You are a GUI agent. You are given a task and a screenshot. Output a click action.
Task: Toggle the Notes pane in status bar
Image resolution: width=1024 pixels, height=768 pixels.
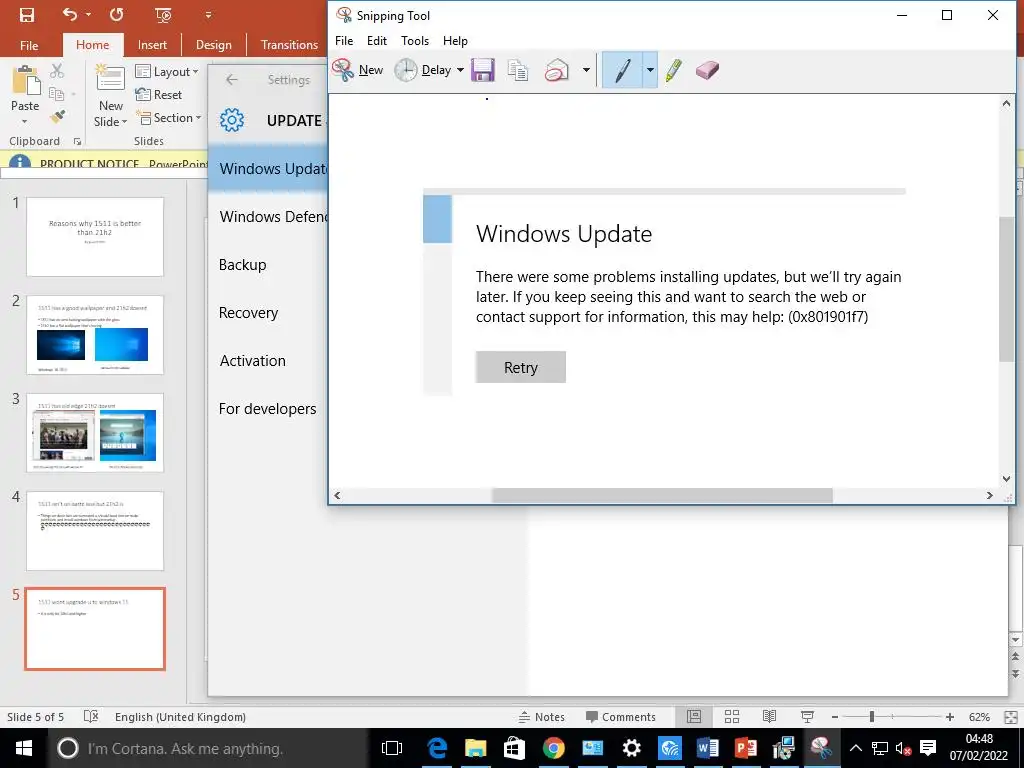pyautogui.click(x=541, y=717)
